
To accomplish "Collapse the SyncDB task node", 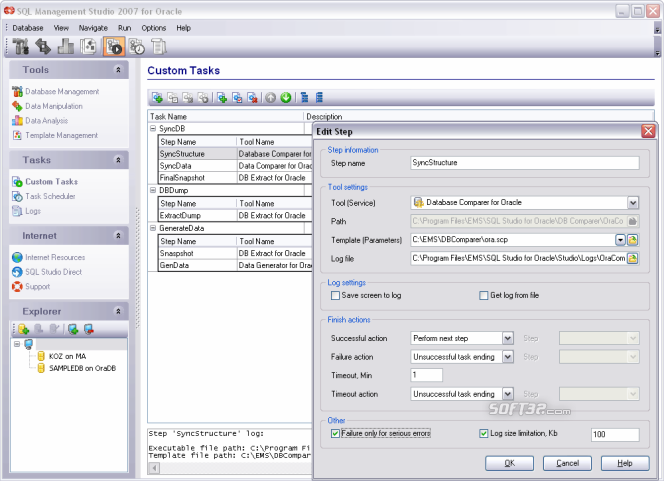I will click(153, 128).
